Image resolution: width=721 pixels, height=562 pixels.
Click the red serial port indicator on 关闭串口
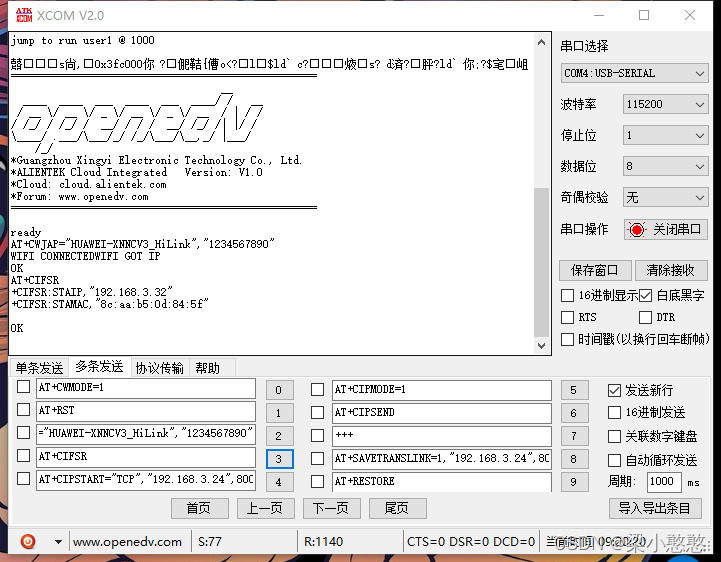pyautogui.click(x=637, y=229)
